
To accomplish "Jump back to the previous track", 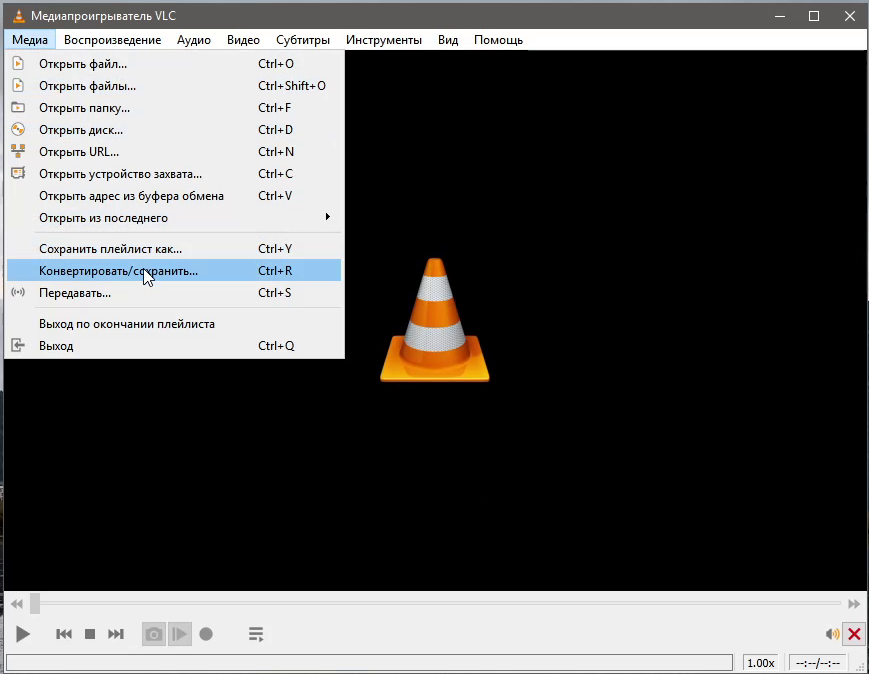I will [x=63, y=633].
